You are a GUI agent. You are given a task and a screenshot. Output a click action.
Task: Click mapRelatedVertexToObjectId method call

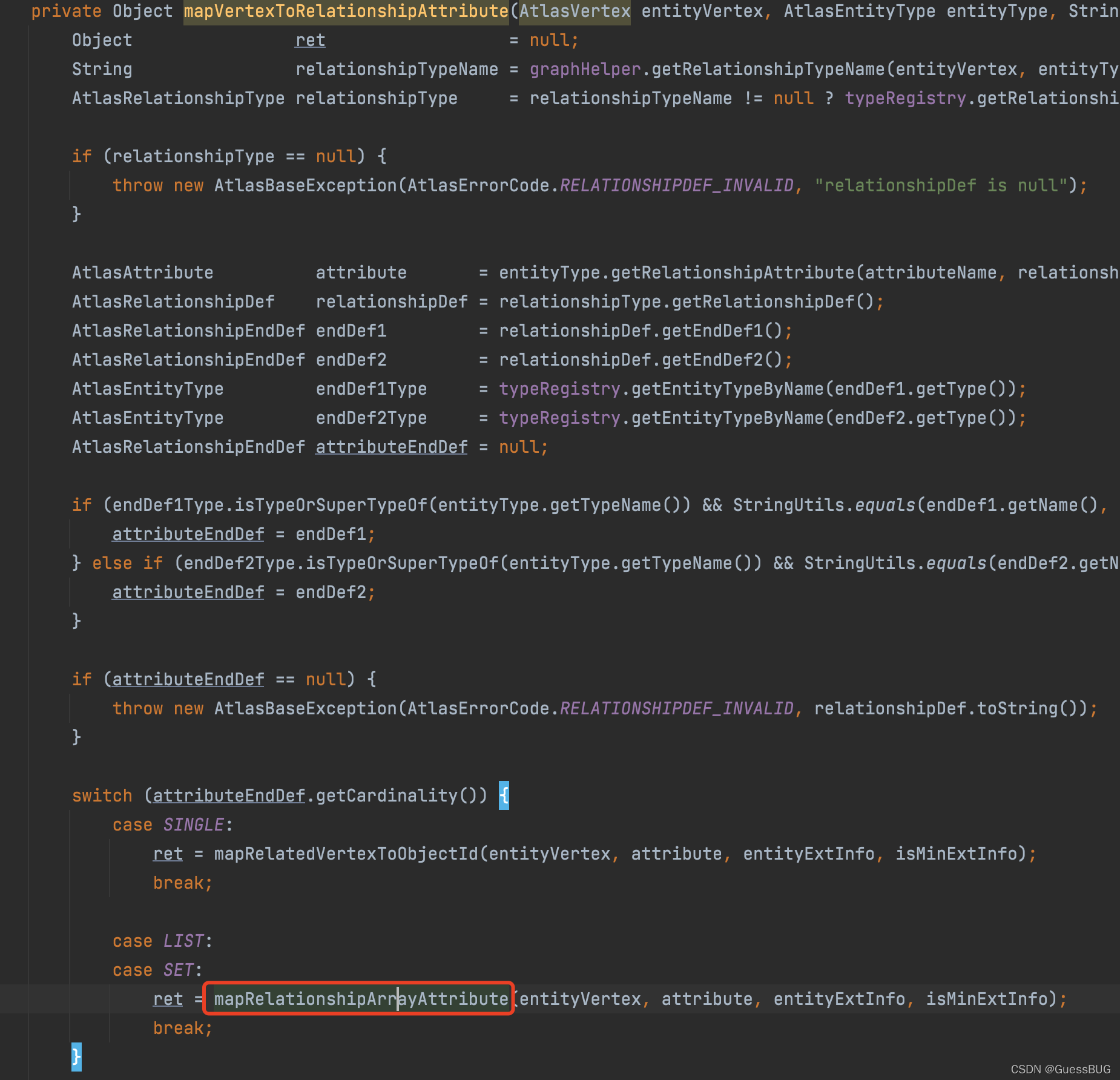click(346, 854)
